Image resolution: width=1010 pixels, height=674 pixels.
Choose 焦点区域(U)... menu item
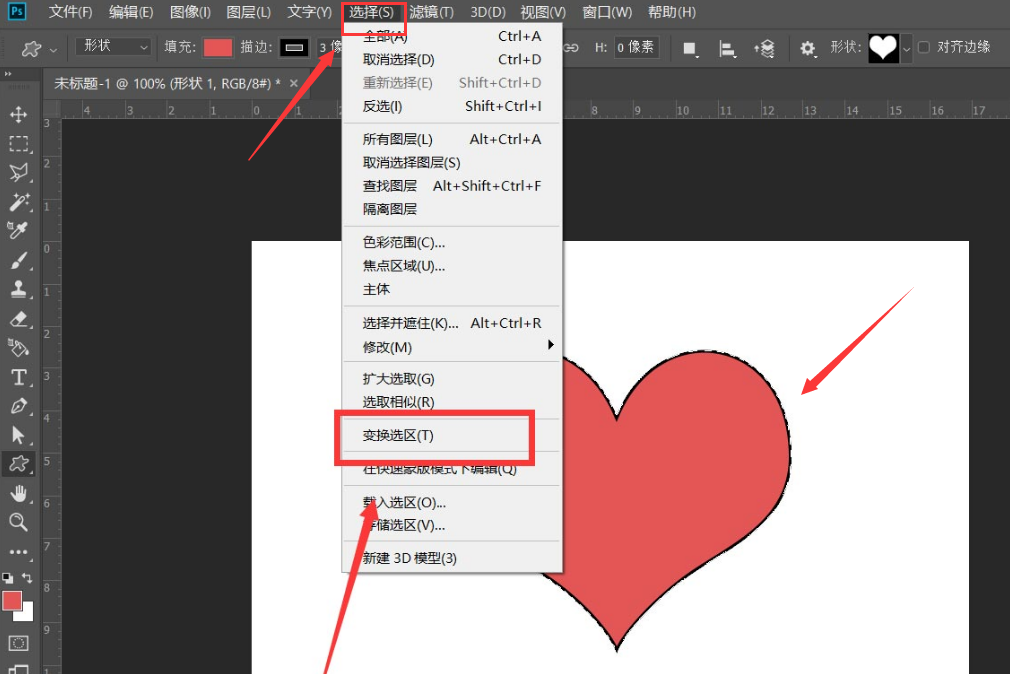click(x=452, y=265)
